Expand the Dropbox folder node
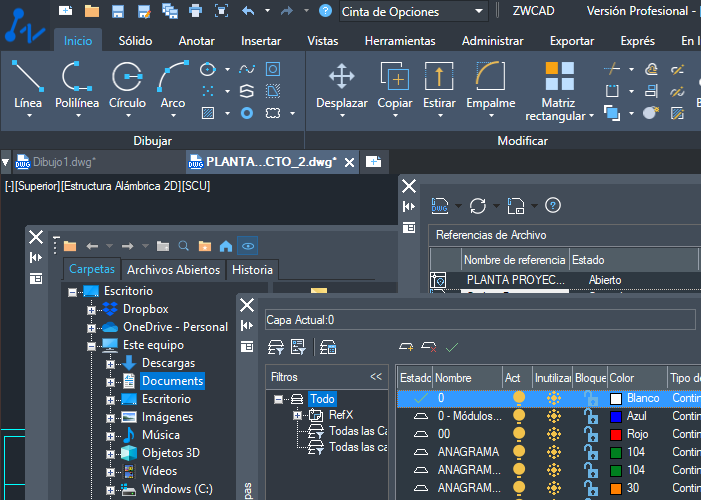The image size is (701, 500). point(92,309)
